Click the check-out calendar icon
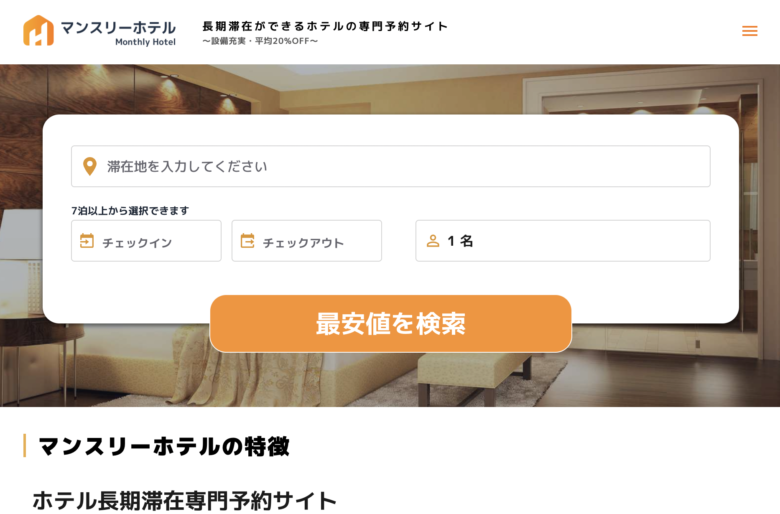The height and width of the screenshot is (514, 780). pos(247,241)
